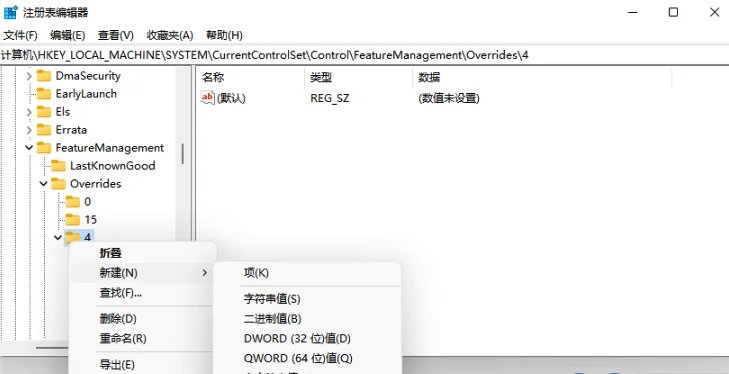Collapse the FeatureManagement tree node
This screenshot has height=374, width=729.
[x=29, y=148]
